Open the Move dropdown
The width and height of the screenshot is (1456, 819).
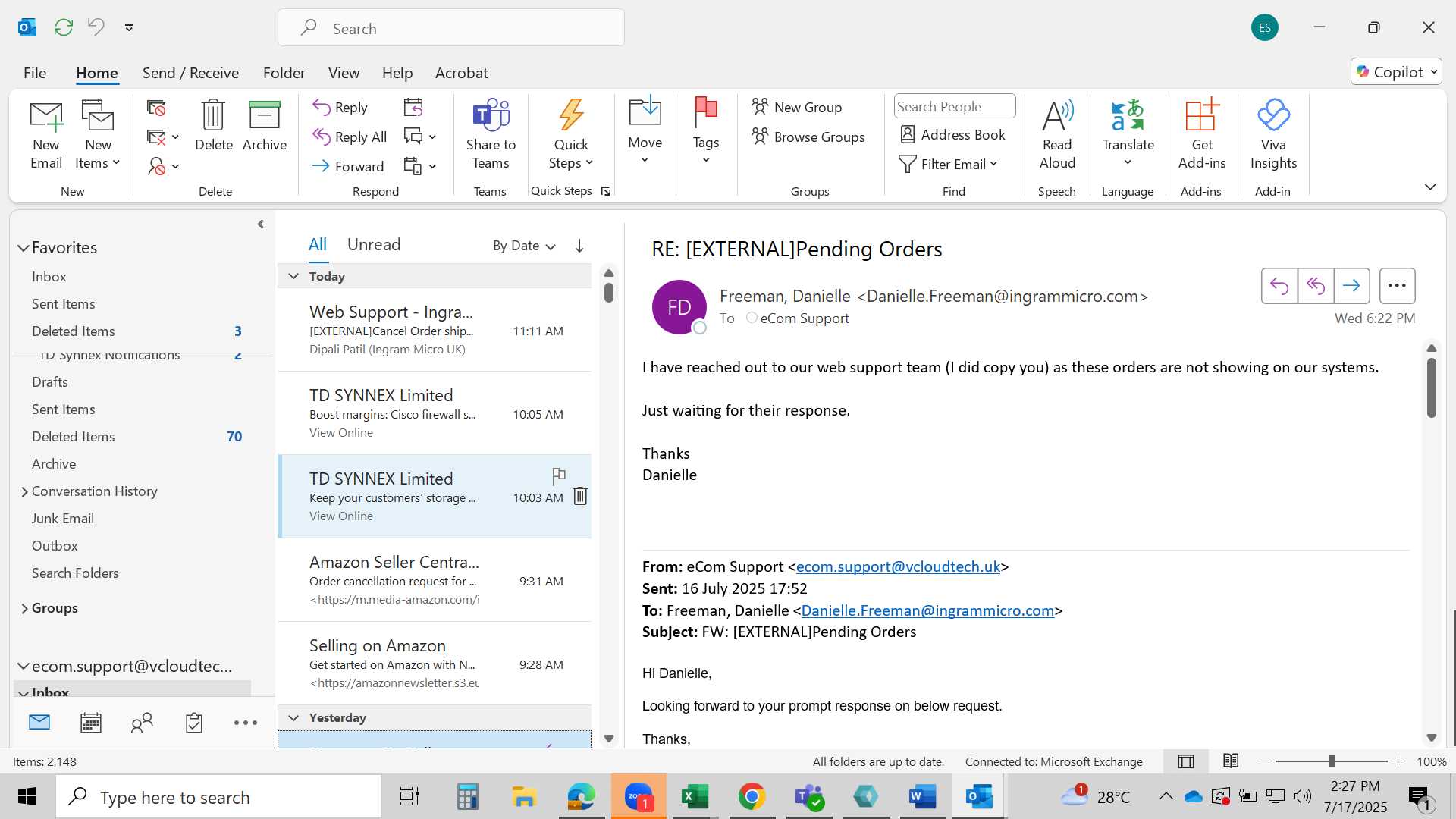pyautogui.click(x=645, y=130)
